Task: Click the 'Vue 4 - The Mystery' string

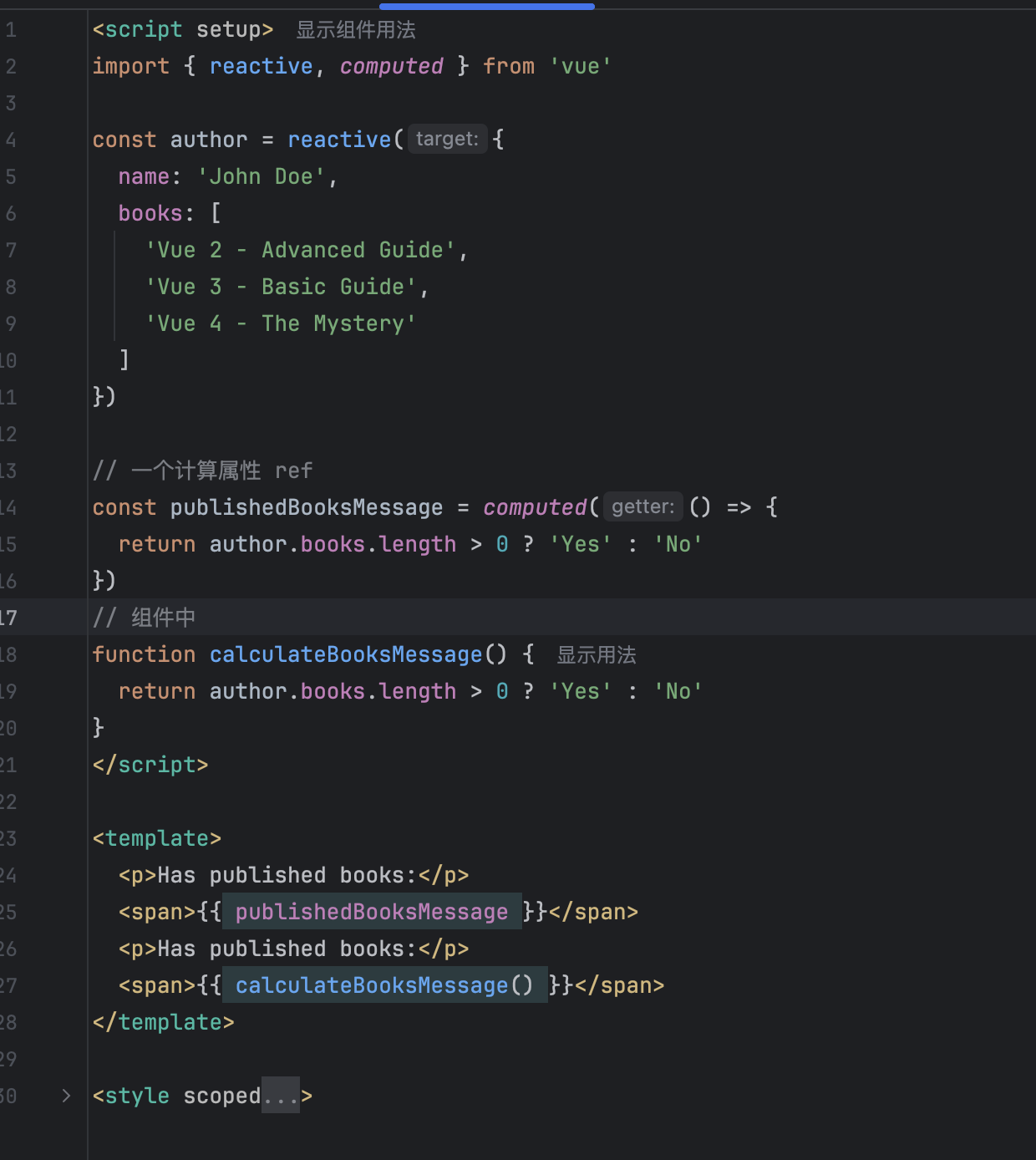Action: pos(280,324)
